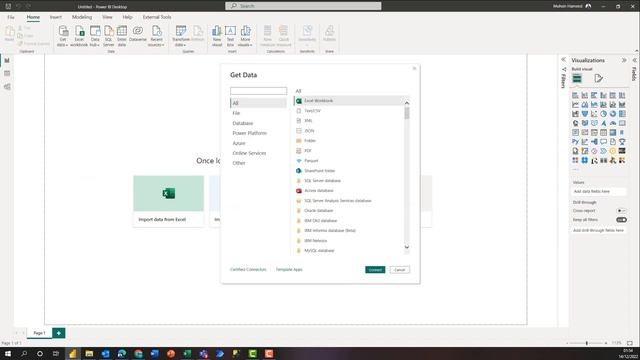Open the External Tools ribbon tab
The height and width of the screenshot is (360, 640).
tap(157, 17)
